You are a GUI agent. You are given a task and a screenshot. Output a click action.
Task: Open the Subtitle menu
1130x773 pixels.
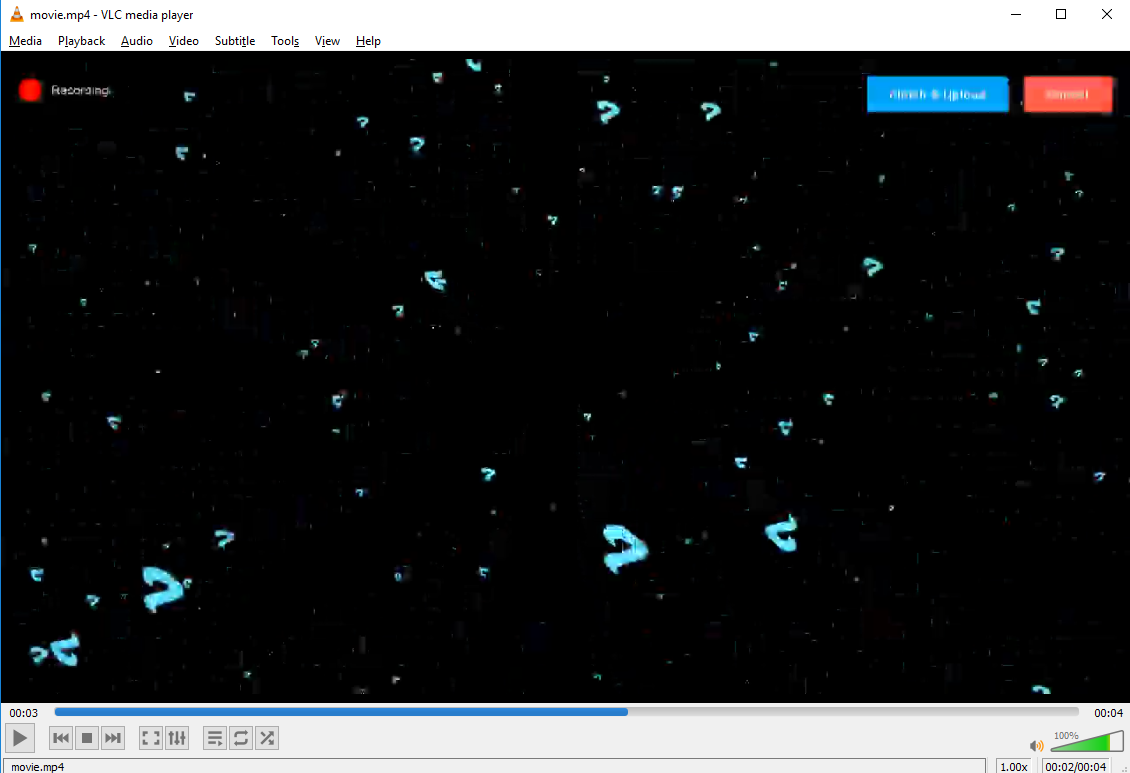pos(234,41)
